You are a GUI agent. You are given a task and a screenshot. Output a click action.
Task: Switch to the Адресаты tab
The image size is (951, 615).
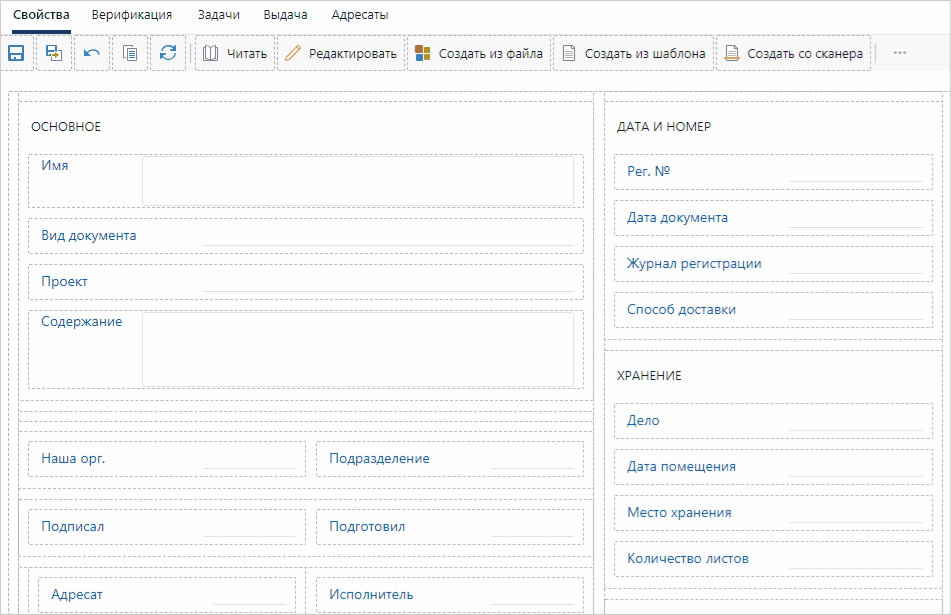point(360,15)
